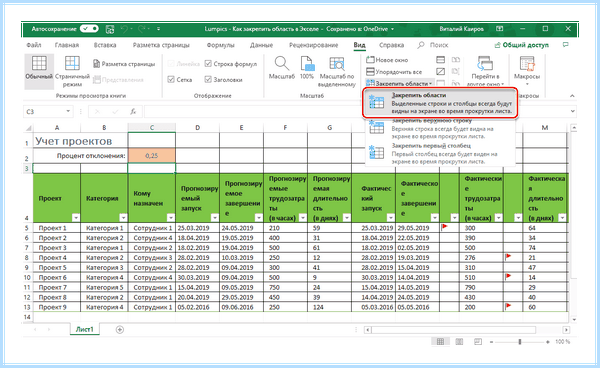Click the user name Виталий Каиров
600x368 pixels.
pos(461,29)
